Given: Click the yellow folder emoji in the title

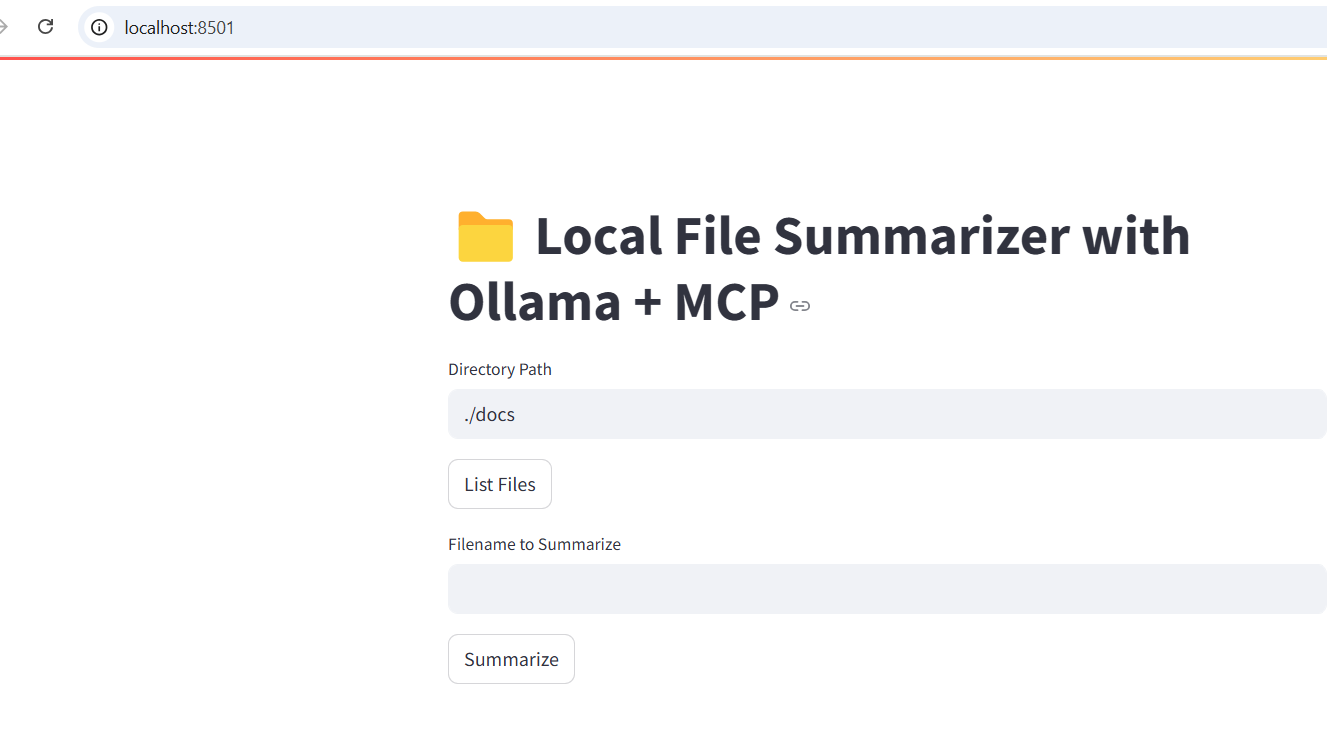Looking at the screenshot, I should point(486,237).
